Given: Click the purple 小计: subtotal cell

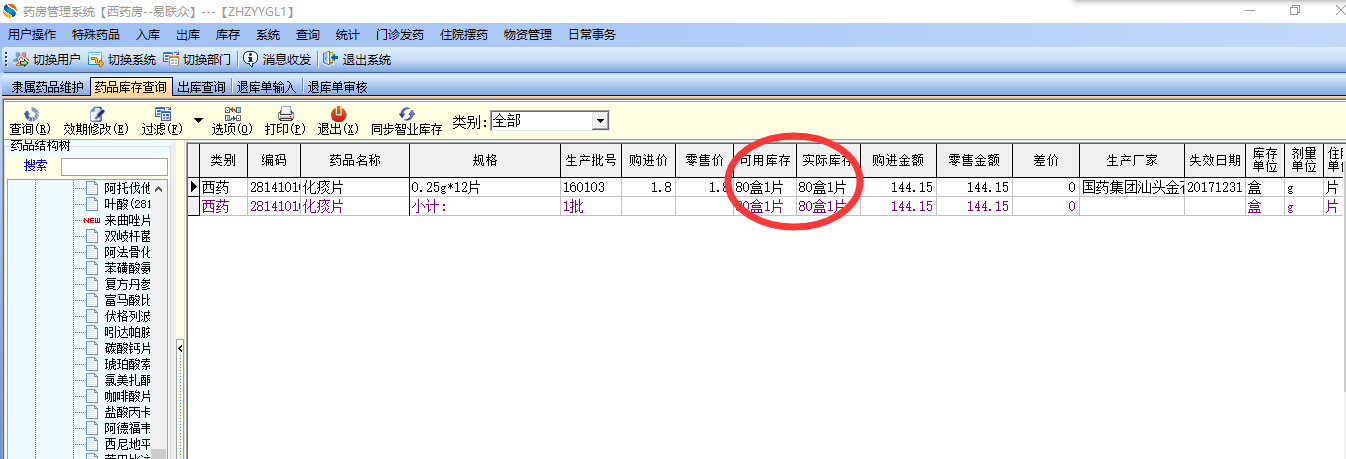Looking at the screenshot, I should [x=484, y=206].
